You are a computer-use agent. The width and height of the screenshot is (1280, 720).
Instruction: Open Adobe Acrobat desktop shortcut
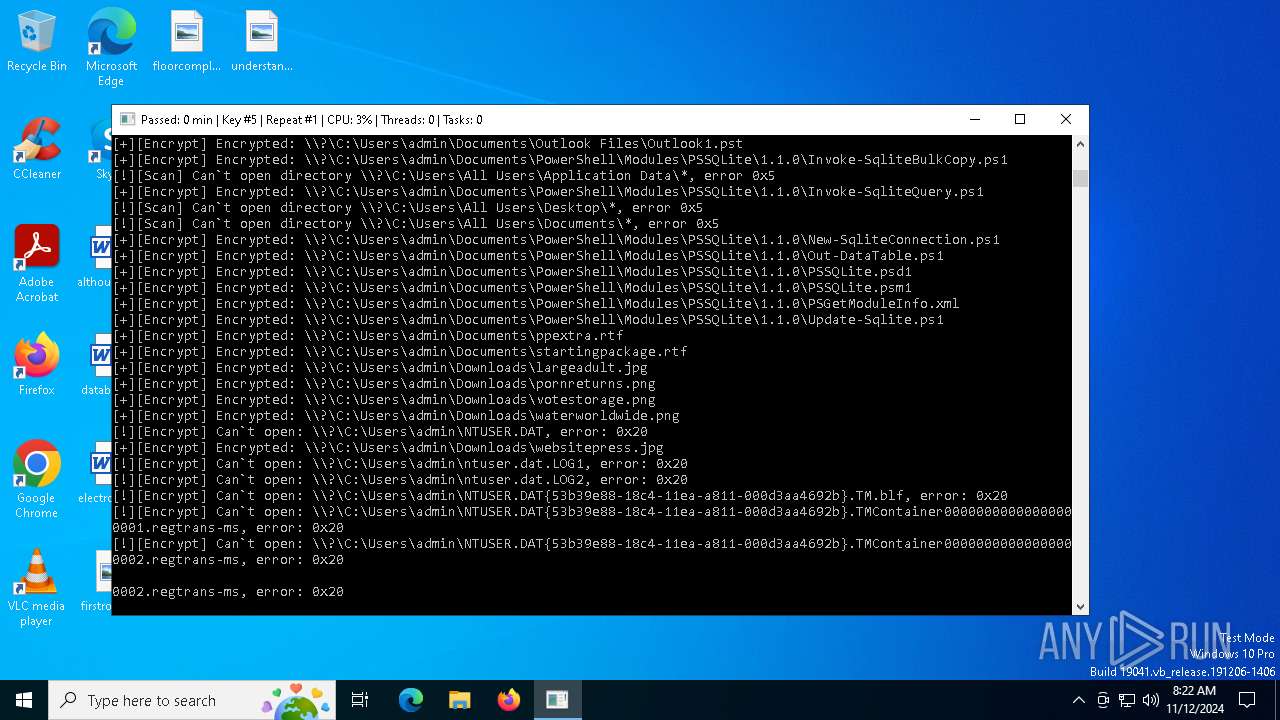37,264
